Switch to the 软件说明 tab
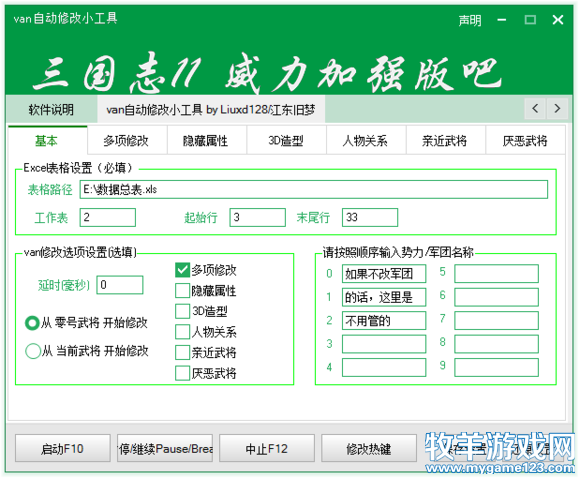Image resolution: width=580 pixels, height=479 pixels. point(51,109)
